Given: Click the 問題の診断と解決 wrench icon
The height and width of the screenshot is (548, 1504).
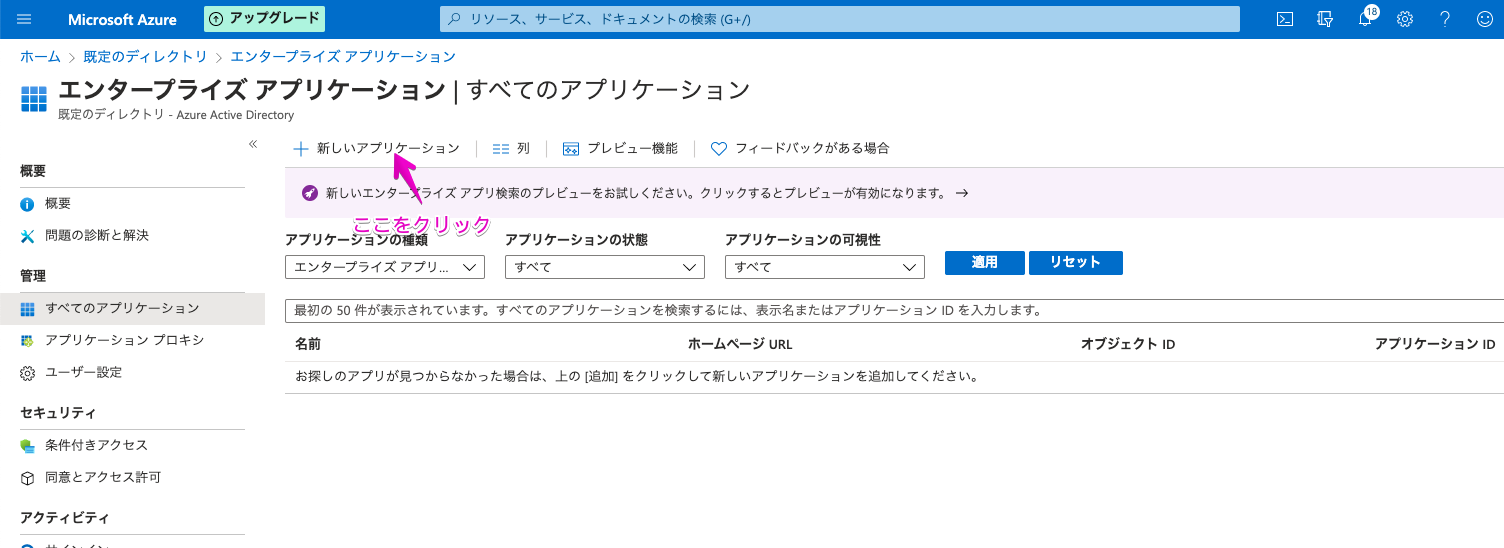Looking at the screenshot, I should point(28,236).
